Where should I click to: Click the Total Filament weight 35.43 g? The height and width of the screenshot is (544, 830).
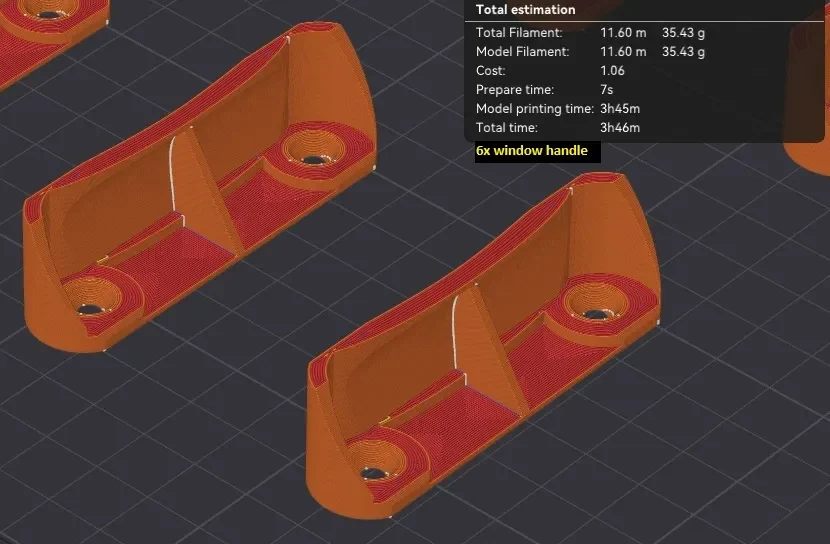coord(683,33)
